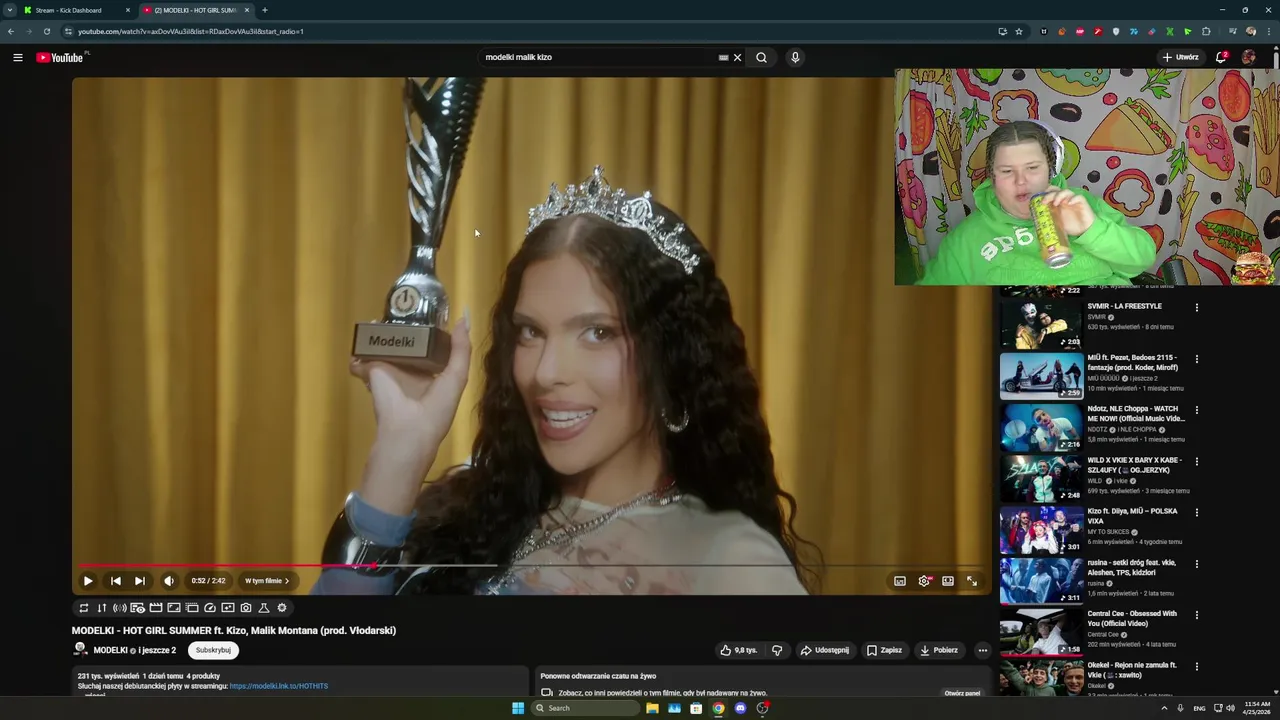Viewport: 1280px width, 720px height.
Task: Select the MODELKI - HOT GIRL SUMMER tab
Action: 195,10
